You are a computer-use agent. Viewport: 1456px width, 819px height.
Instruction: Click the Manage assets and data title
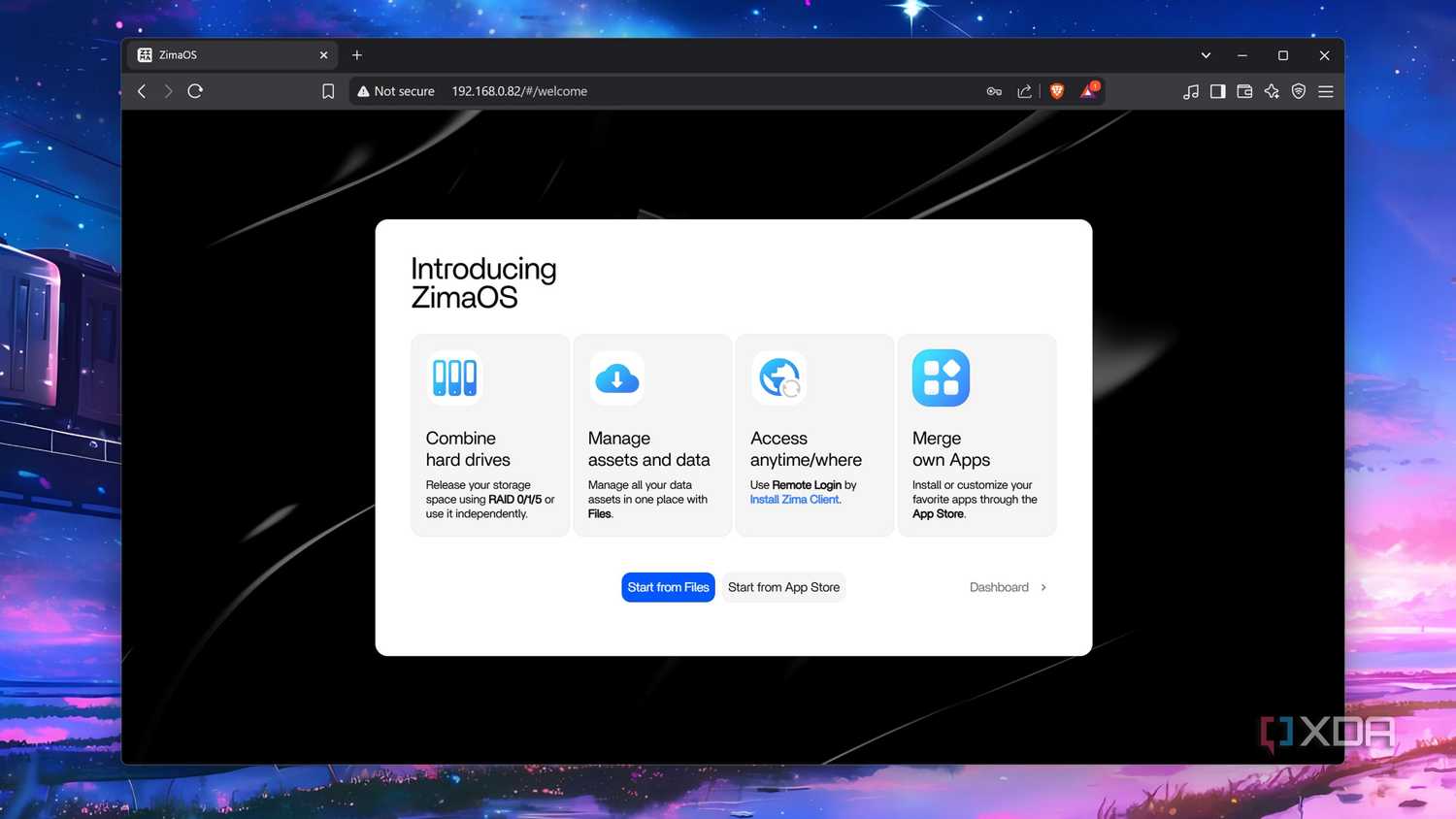(x=648, y=449)
